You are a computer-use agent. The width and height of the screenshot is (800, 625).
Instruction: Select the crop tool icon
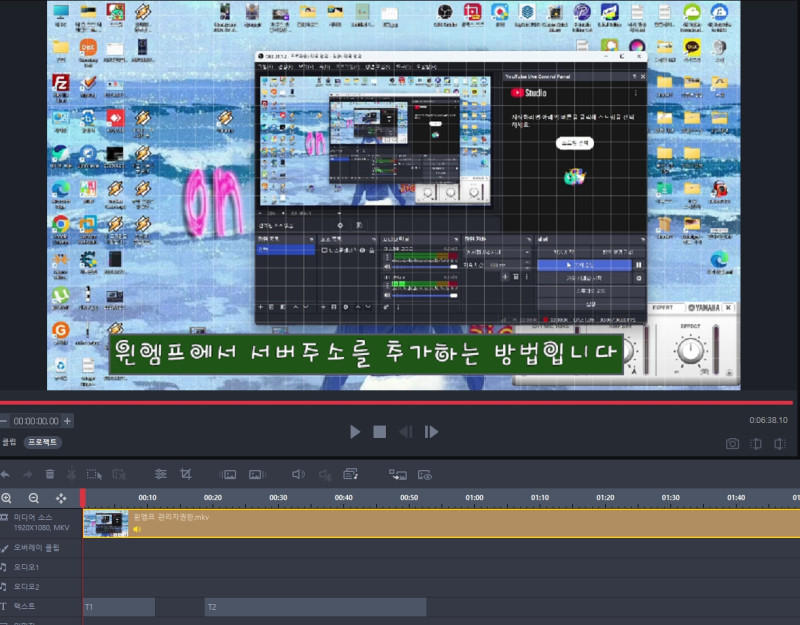186,474
